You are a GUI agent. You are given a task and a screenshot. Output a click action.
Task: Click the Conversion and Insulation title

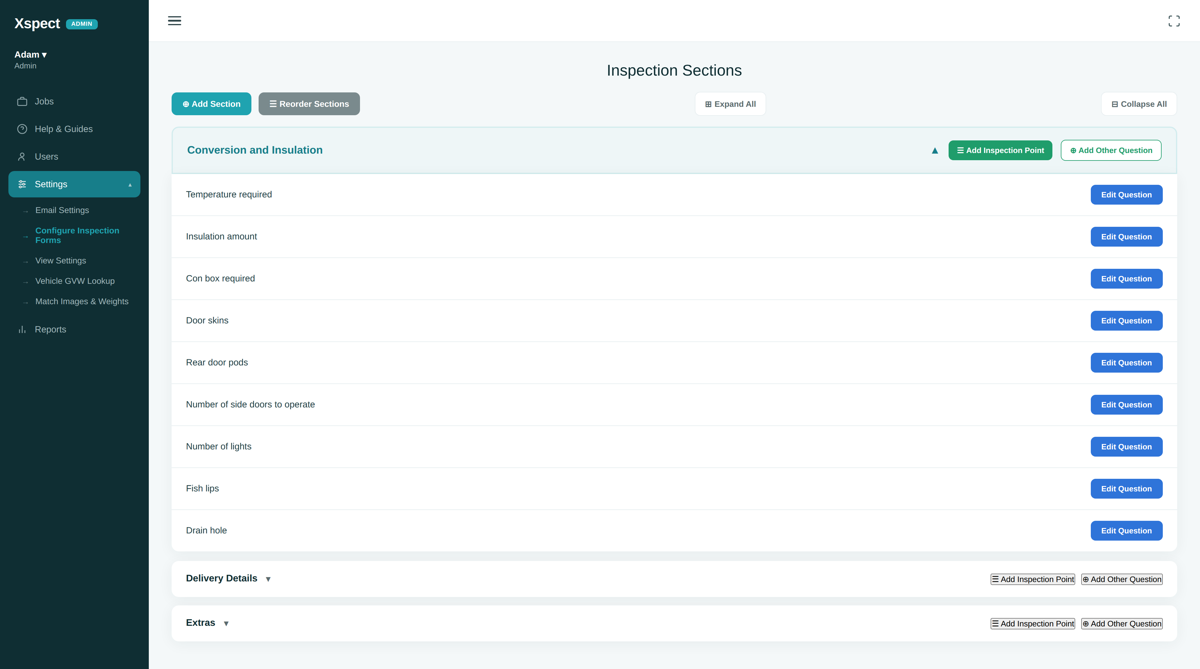click(255, 150)
